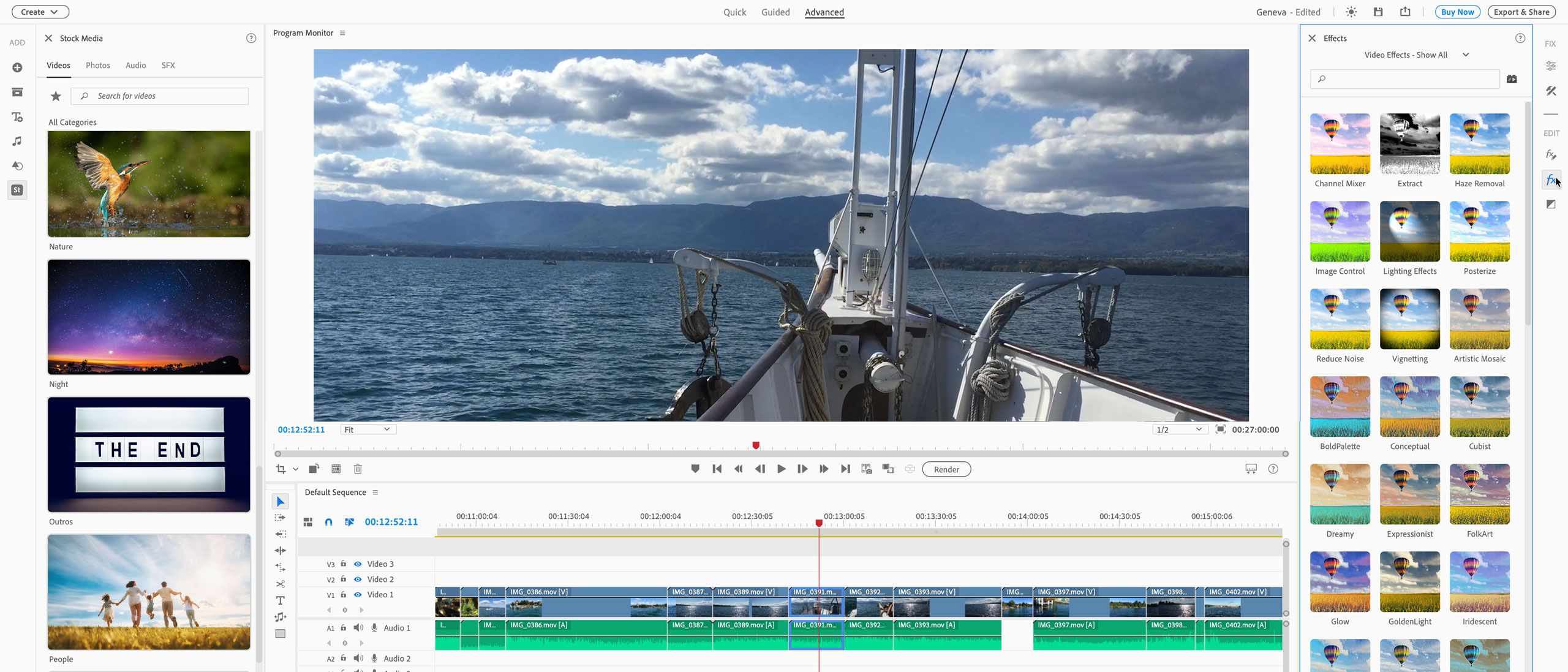This screenshot has height=672, width=1568.
Task: Click the Add Marker icon
Action: (695, 469)
